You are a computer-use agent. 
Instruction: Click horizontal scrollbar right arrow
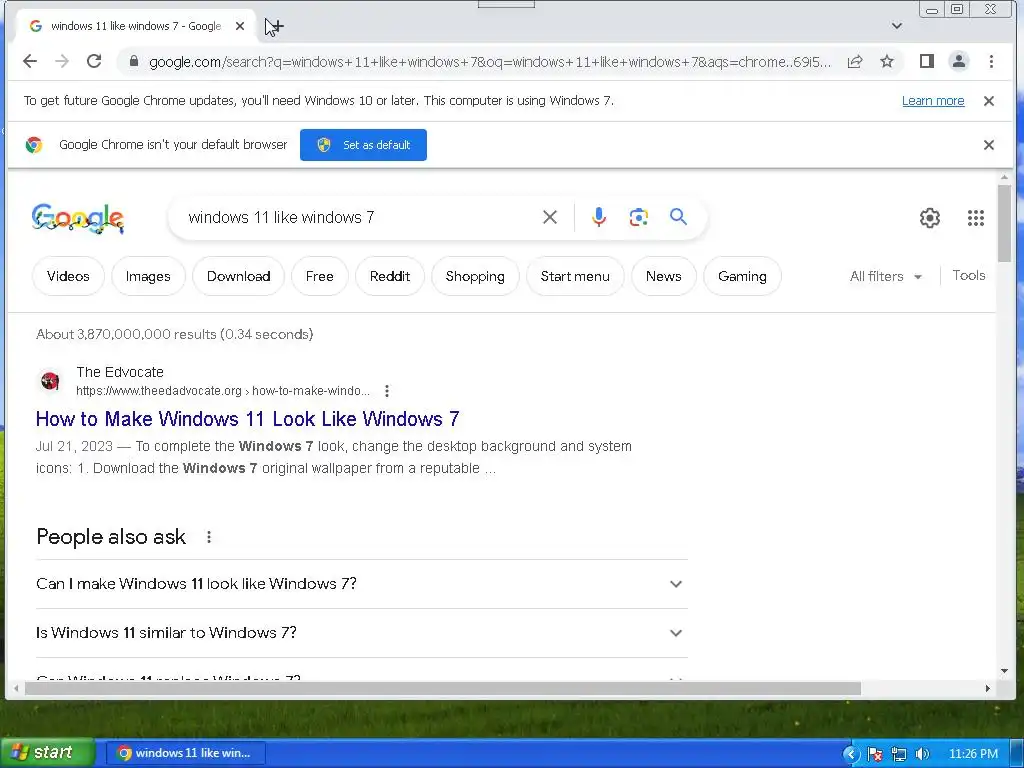pyautogui.click(x=987, y=688)
